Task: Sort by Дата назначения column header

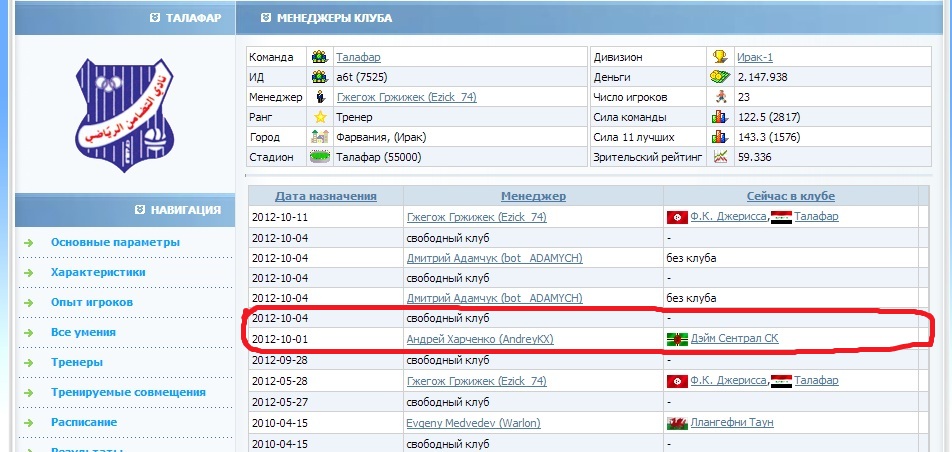Action: pos(325,196)
